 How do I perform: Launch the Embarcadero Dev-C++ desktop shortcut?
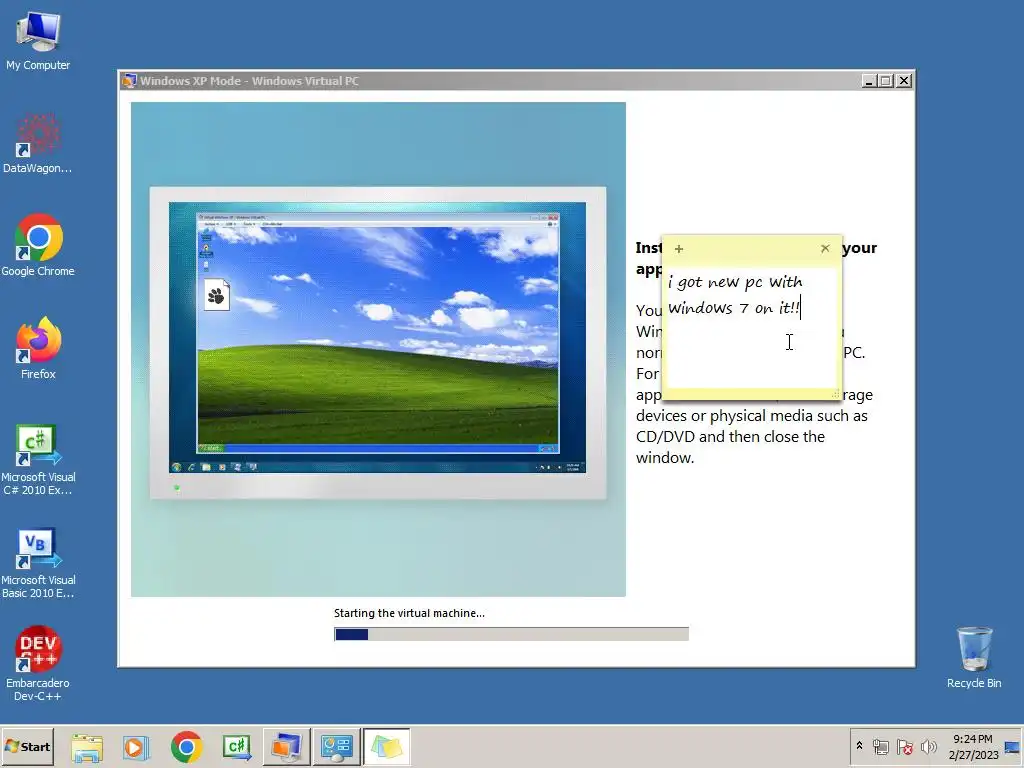pyautogui.click(x=38, y=664)
